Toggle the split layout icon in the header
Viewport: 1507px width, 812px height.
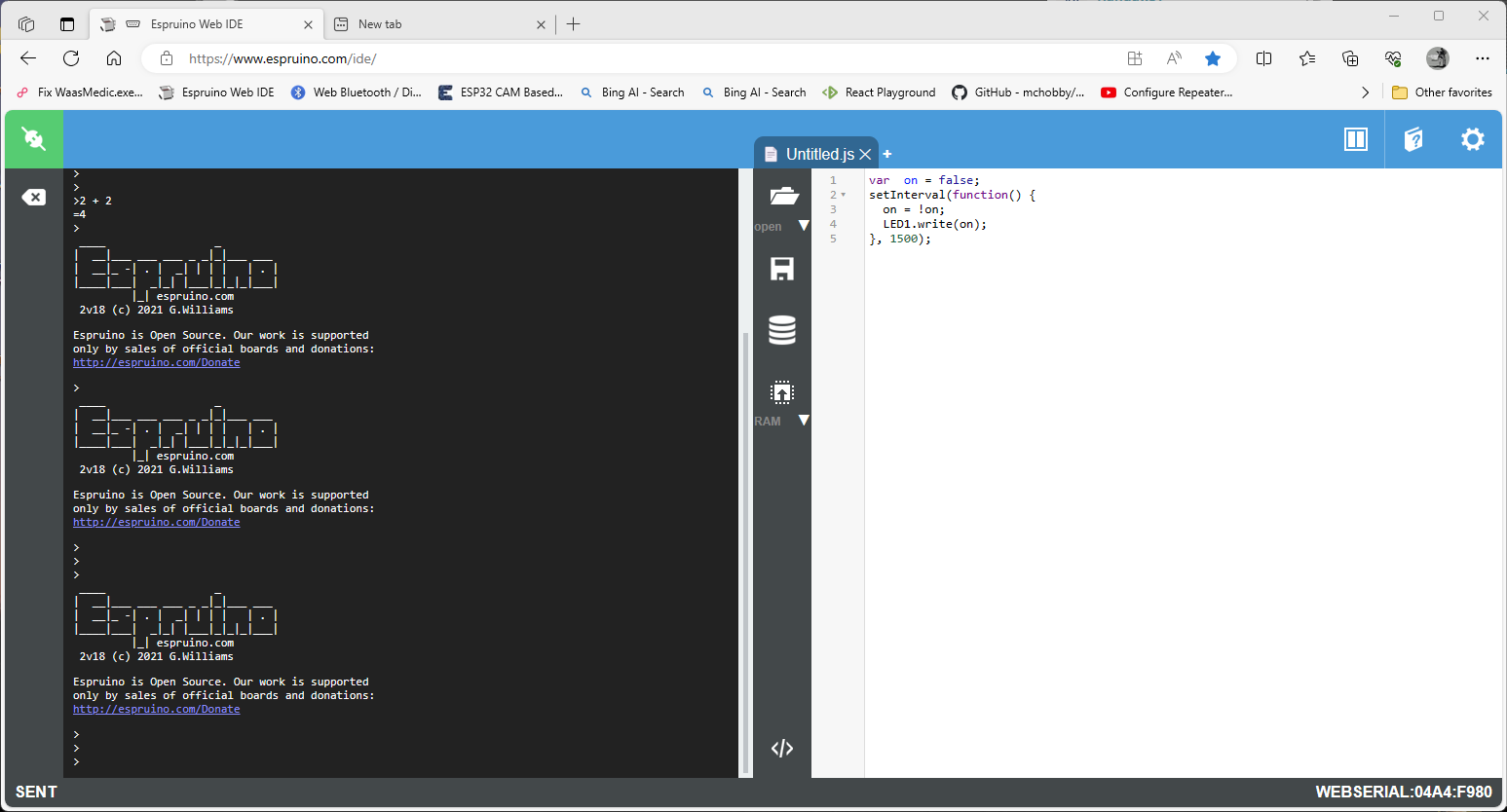[1356, 139]
